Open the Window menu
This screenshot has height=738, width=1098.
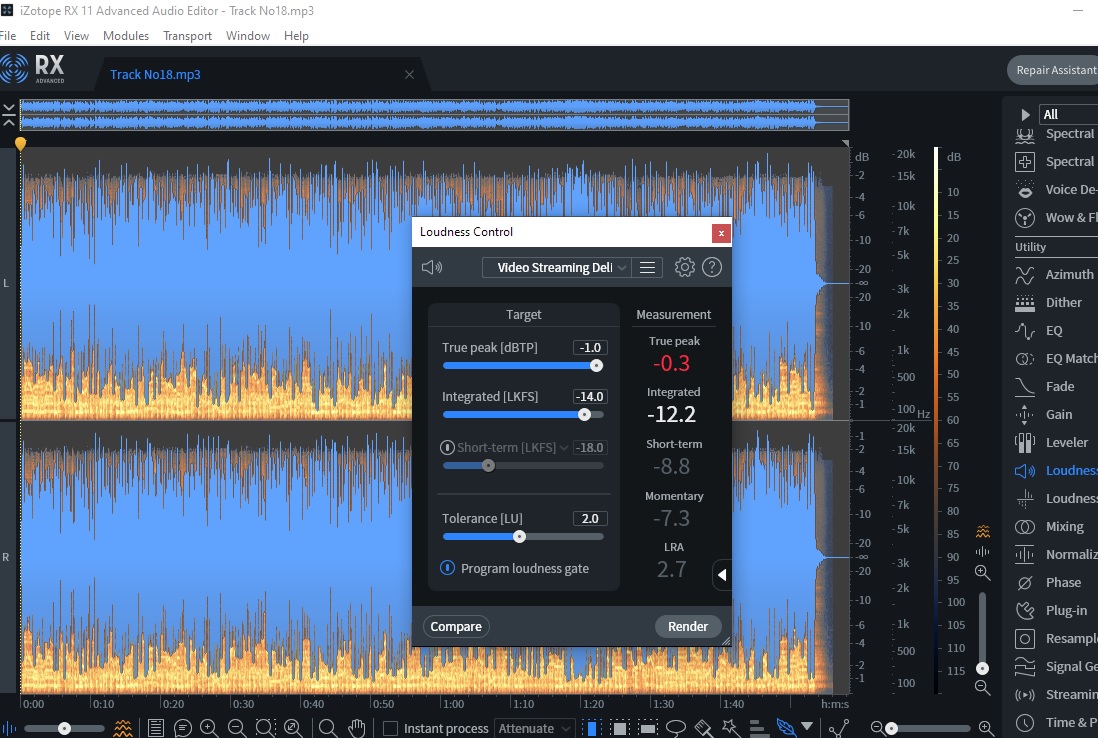click(x=248, y=36)
